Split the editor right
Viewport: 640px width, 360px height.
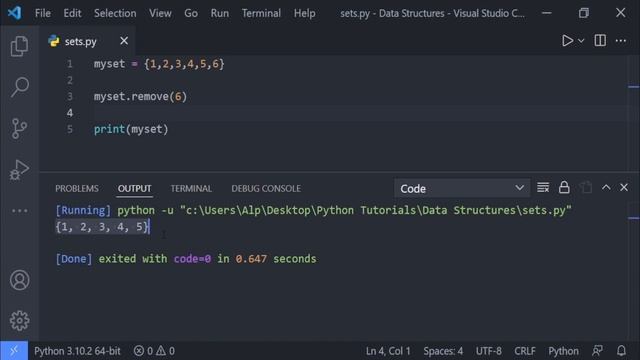(x=600, y=40)
